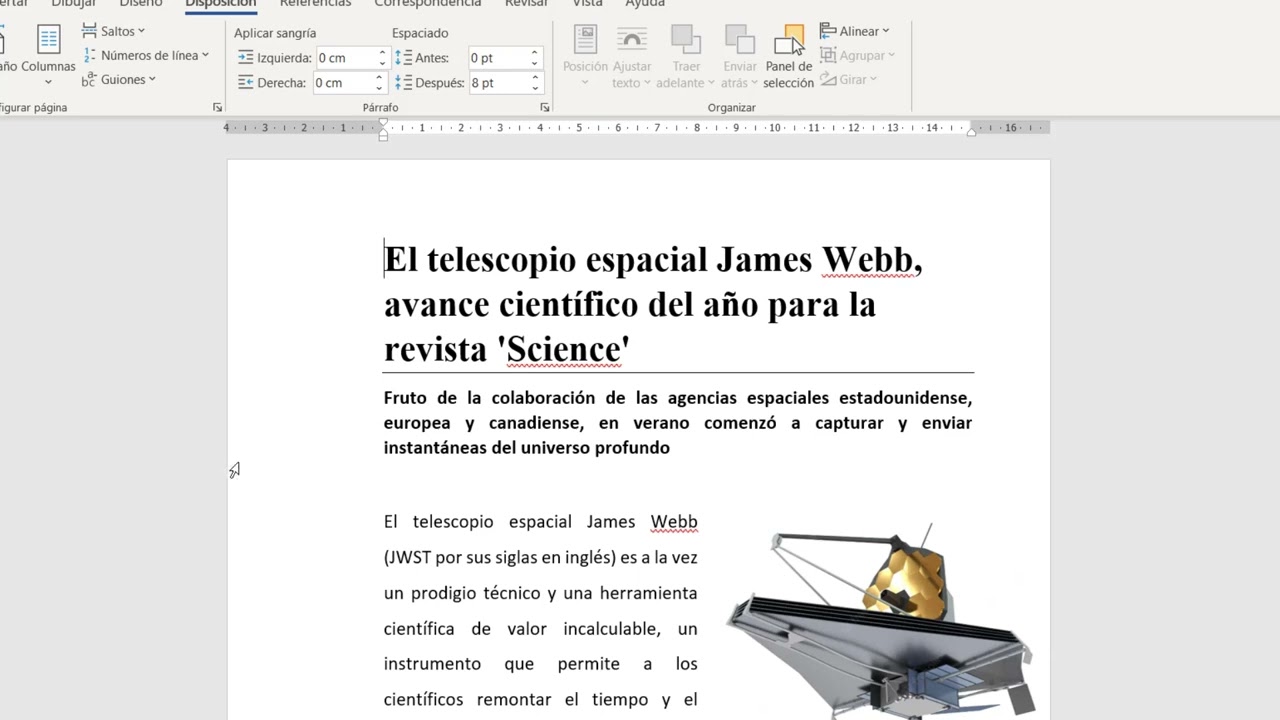
Task: Switch to the Disposición tab
Action: pos(221,4)
